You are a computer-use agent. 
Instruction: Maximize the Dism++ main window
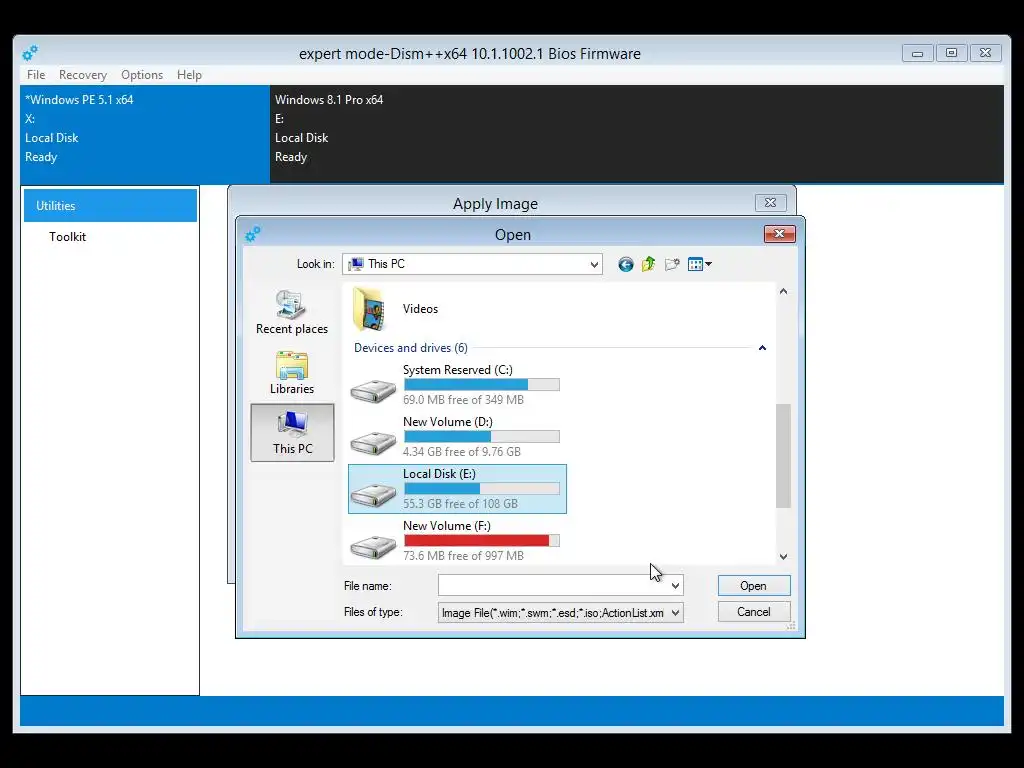(x=952, y=53)
